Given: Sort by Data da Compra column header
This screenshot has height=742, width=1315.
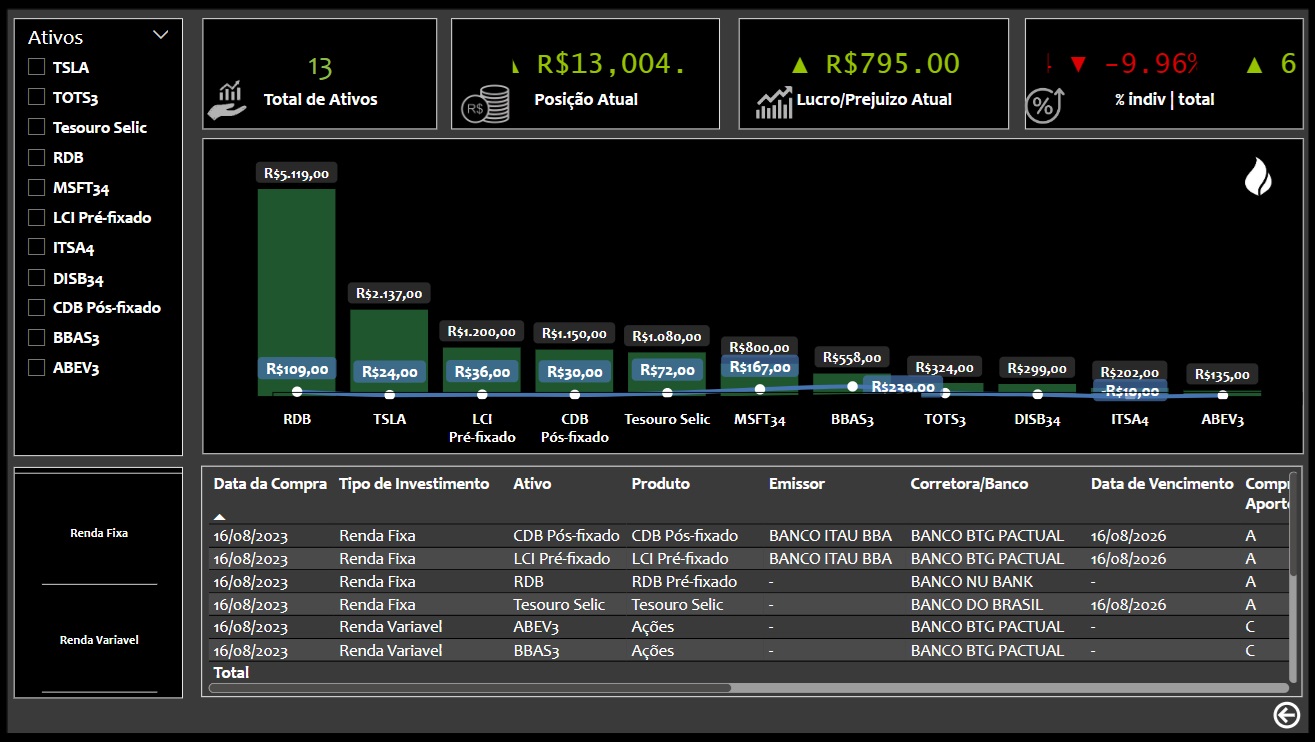Looking at the screenshot, I should click(270, 484).
